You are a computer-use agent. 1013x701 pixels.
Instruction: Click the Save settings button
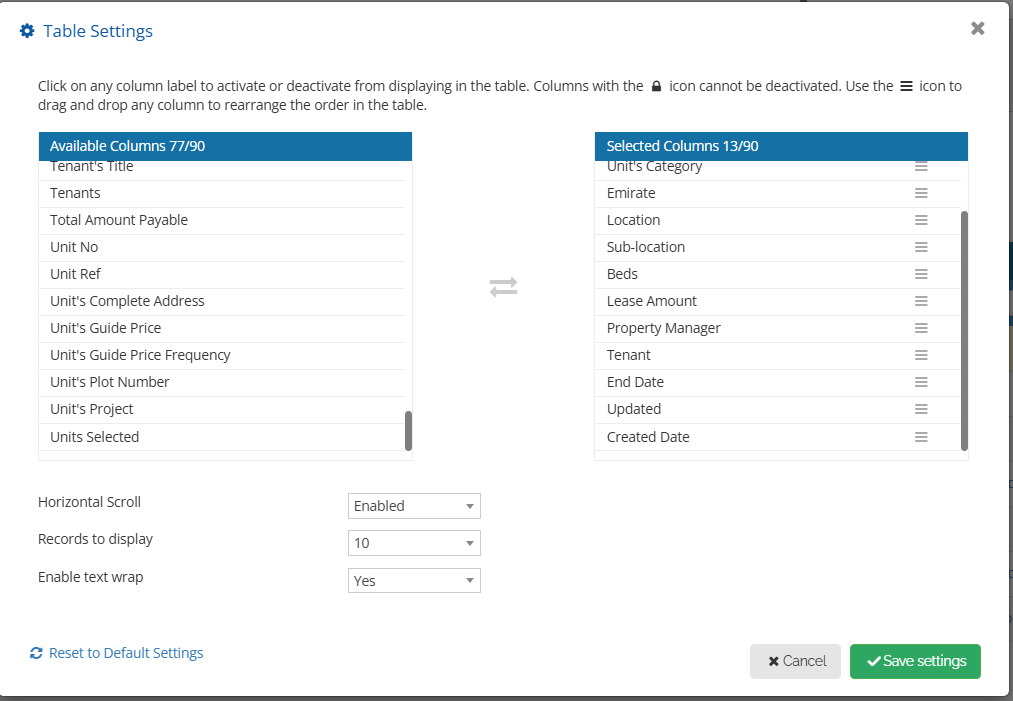915,661
